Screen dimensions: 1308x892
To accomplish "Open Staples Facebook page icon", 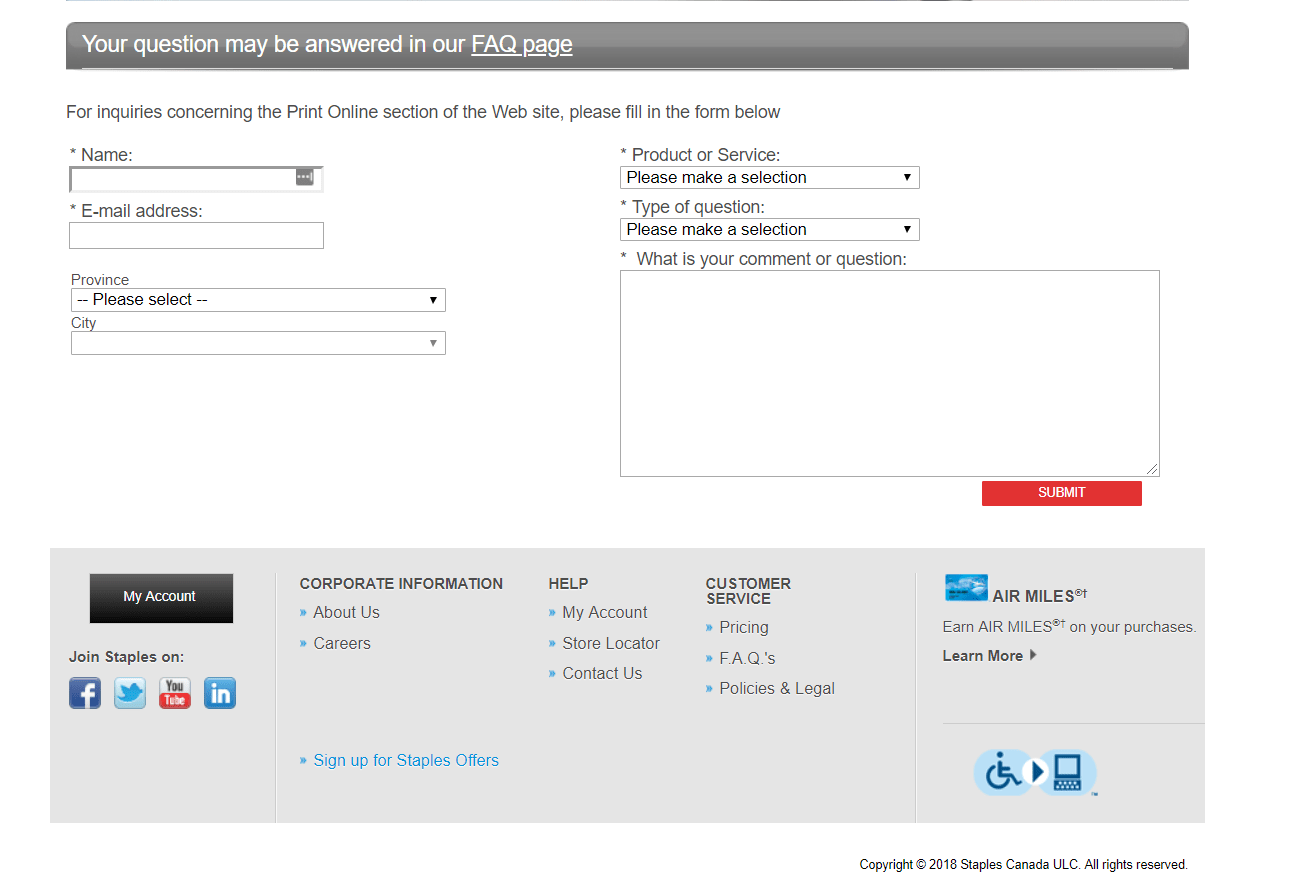I will [85, 693].
